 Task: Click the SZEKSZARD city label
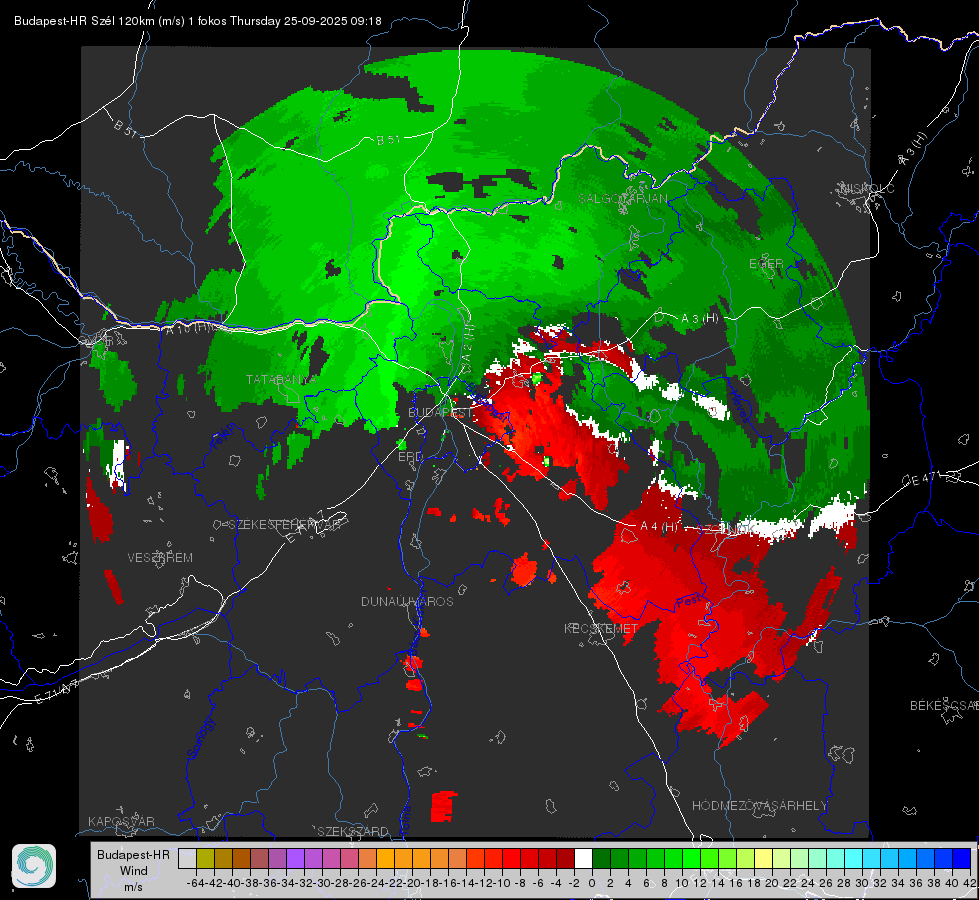[x=353, y=831]
